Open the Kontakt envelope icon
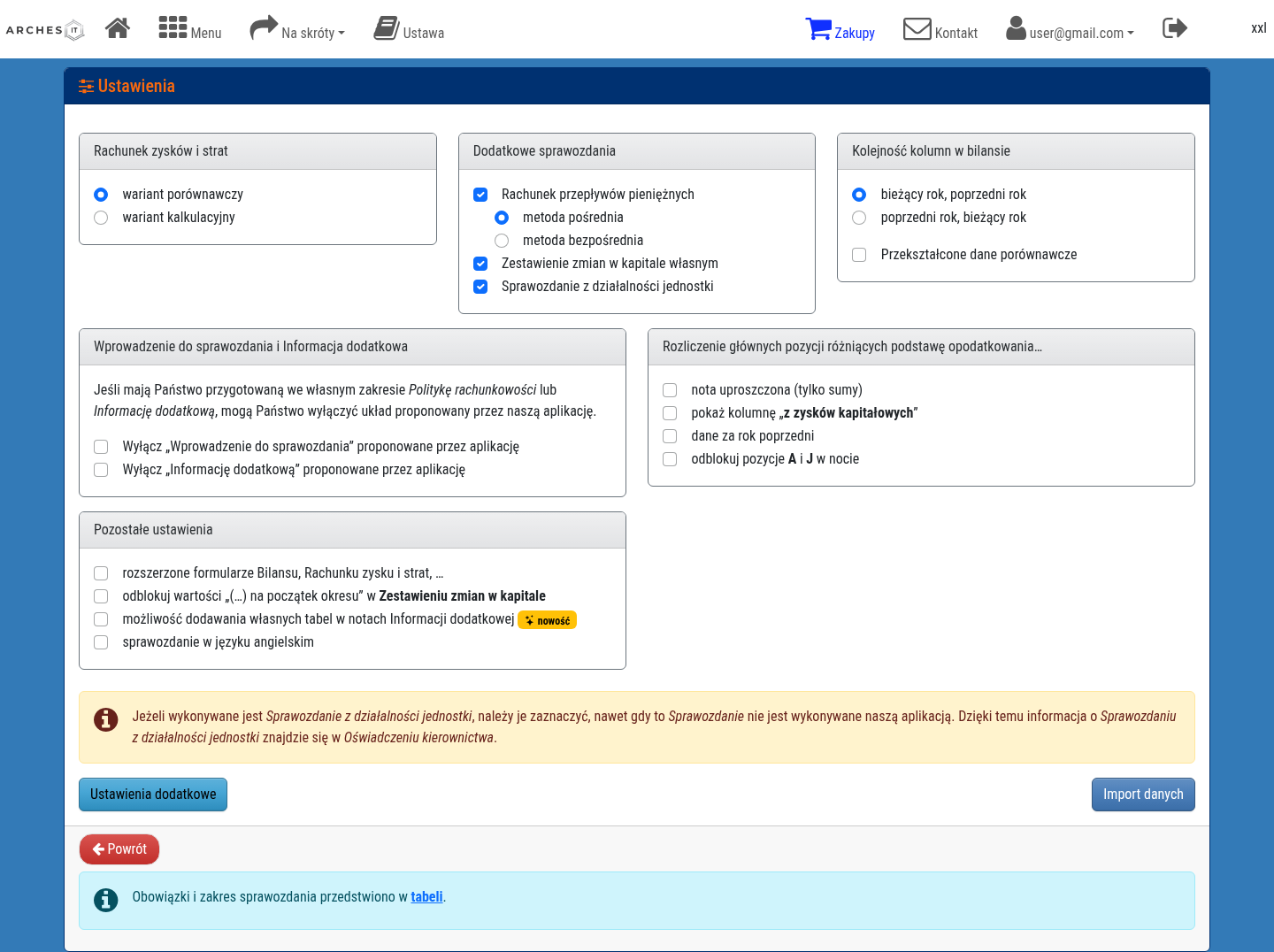The width and height of the screenshot is (1274, 952). 917,29
